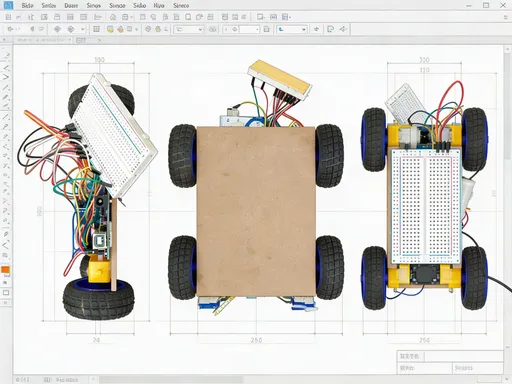
Task: Open the "Daare" menu
Action: coord(71,5)
